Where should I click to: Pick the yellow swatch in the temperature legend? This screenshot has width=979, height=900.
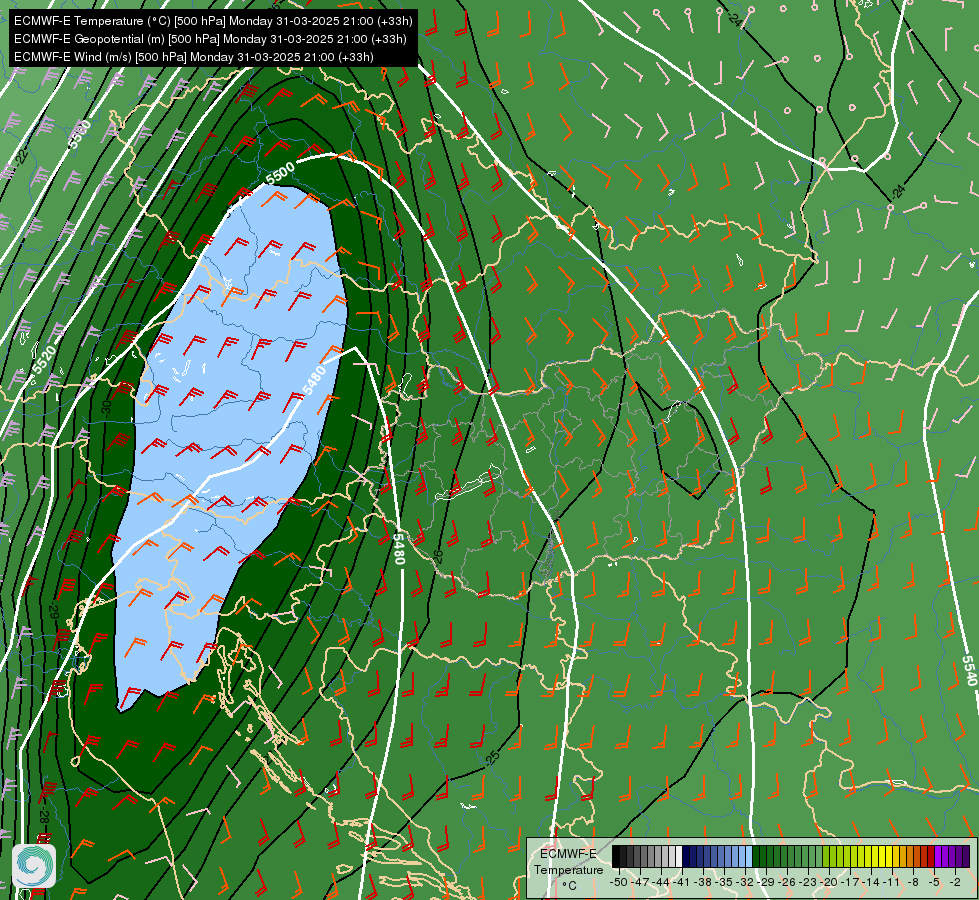(889, 856)
